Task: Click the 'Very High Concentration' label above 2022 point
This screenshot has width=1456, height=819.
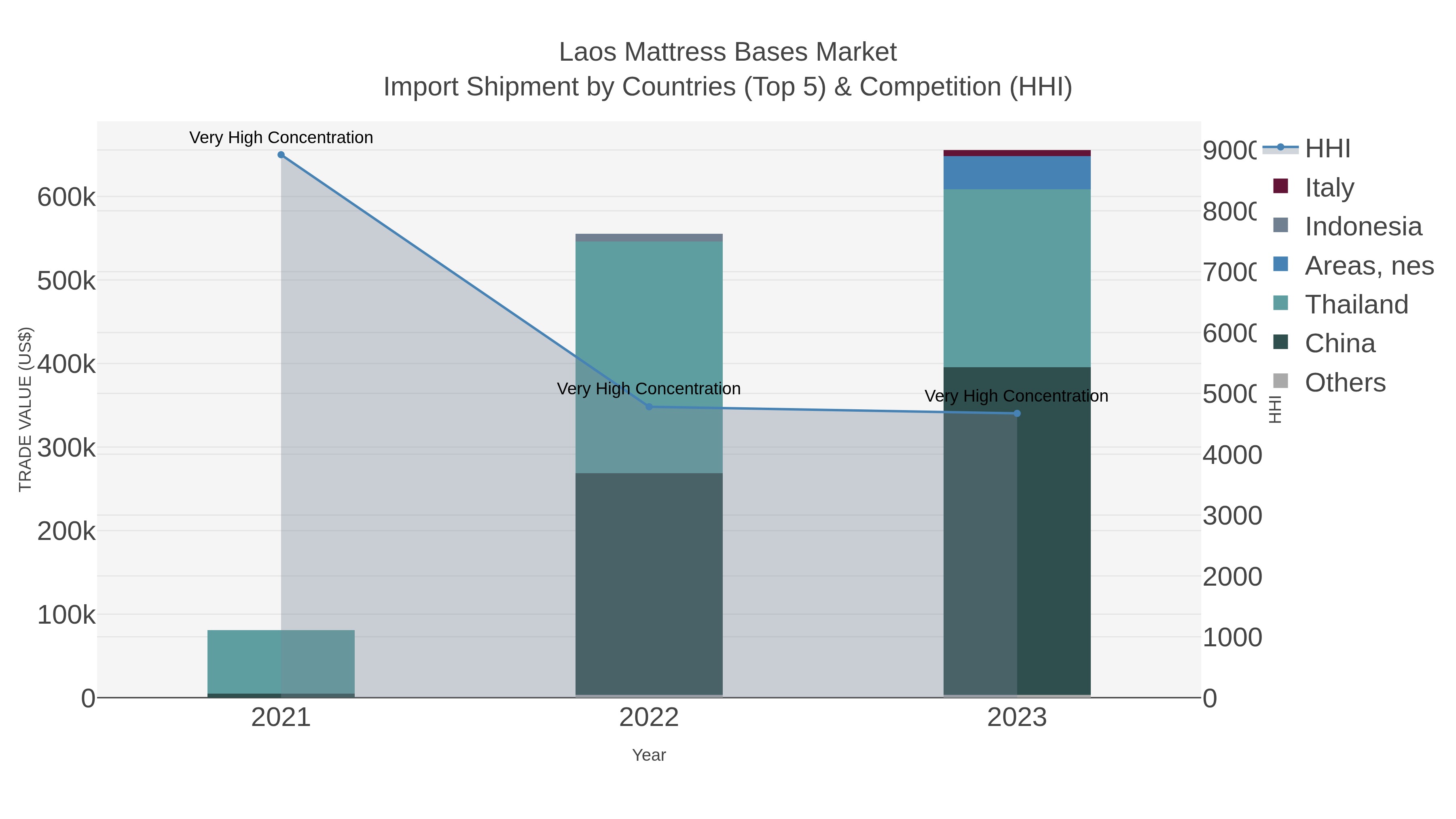Action: [649, 389]
